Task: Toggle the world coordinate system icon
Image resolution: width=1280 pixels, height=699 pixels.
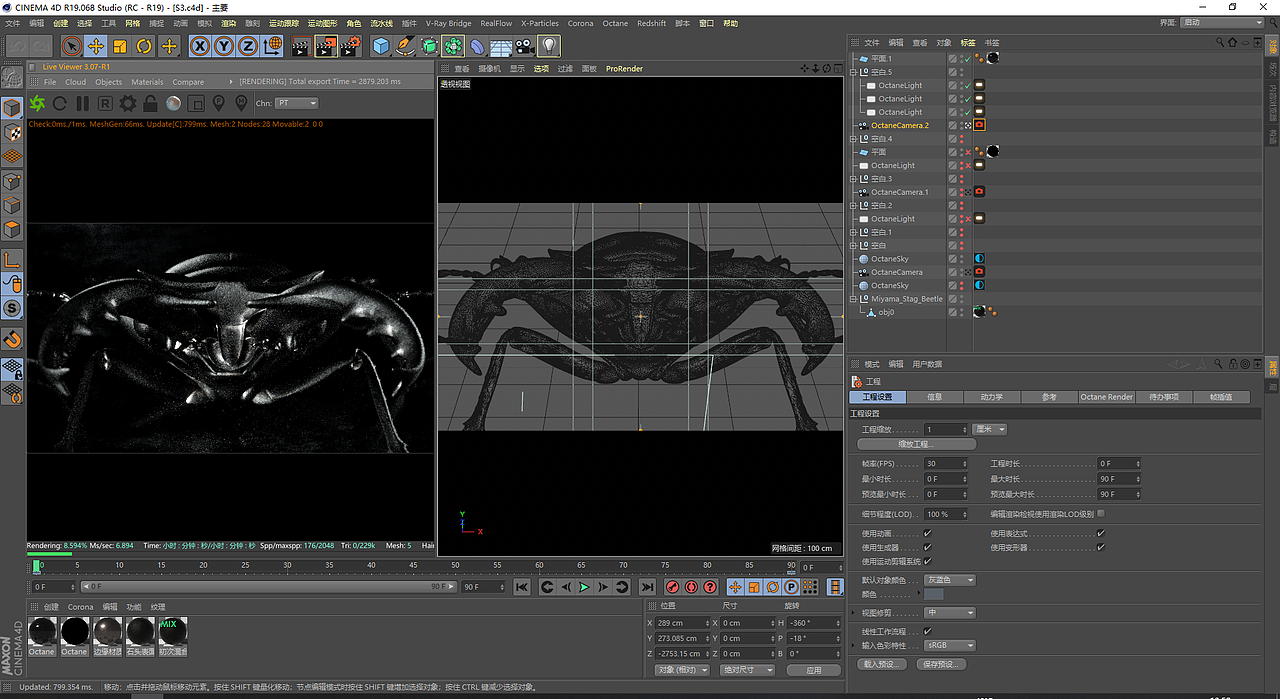Action: pos(272,46)
